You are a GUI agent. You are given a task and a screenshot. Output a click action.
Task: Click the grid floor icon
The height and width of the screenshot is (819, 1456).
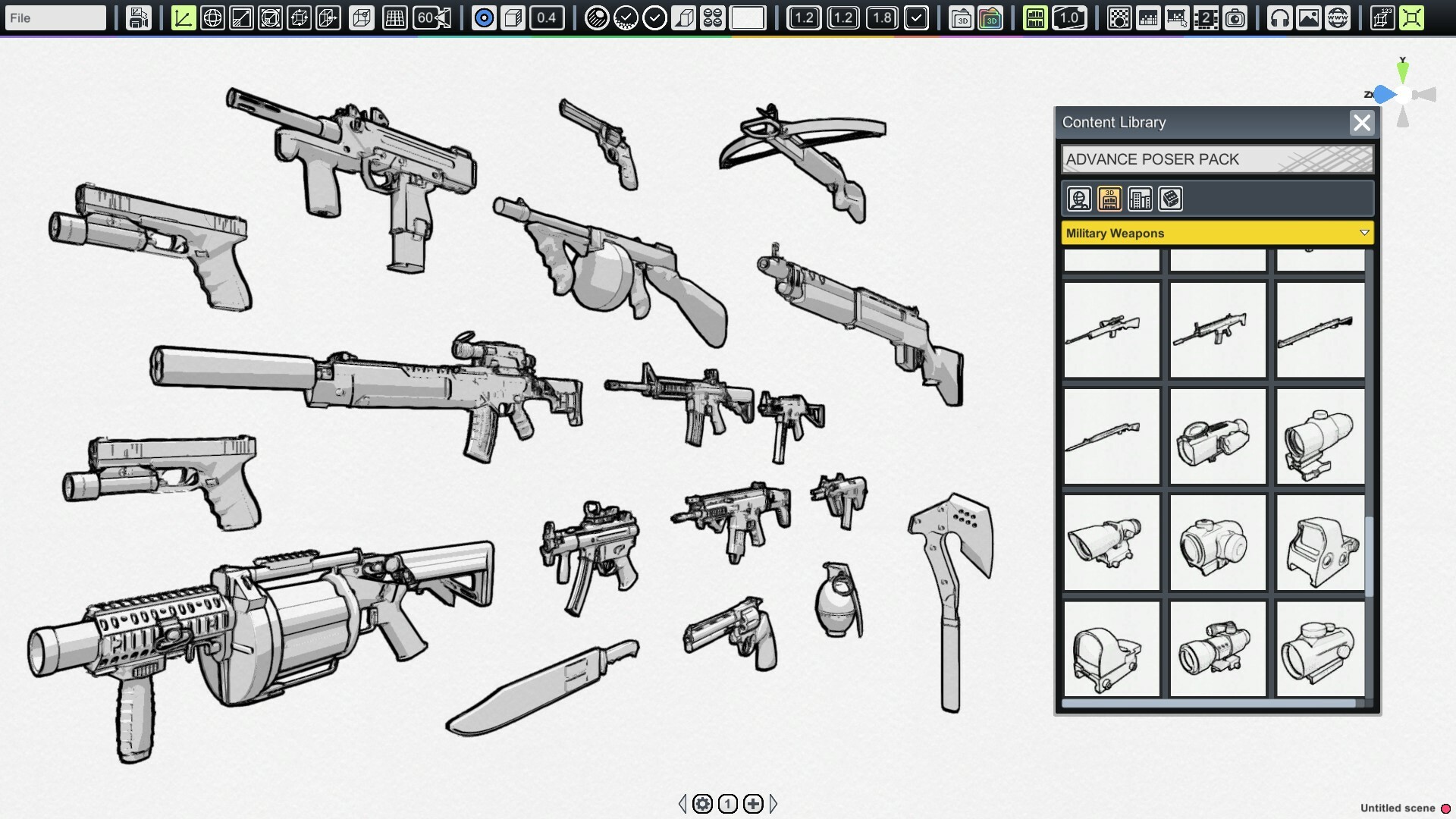(394, 17)
